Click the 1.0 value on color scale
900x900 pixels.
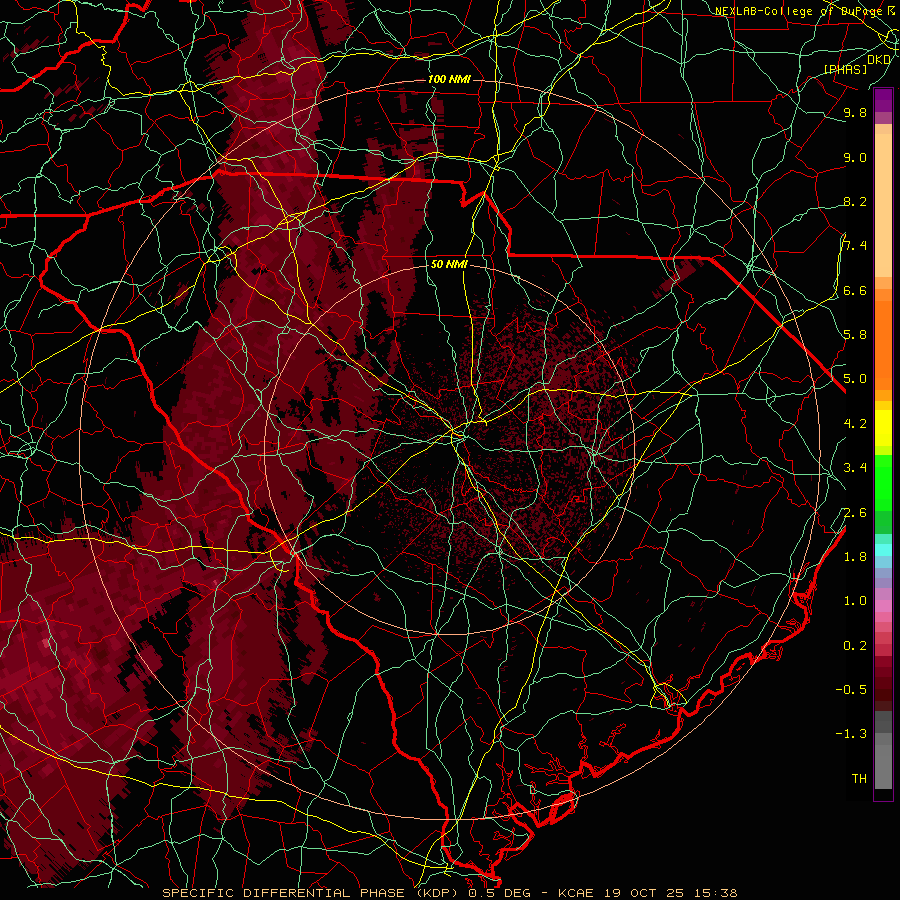855,601
